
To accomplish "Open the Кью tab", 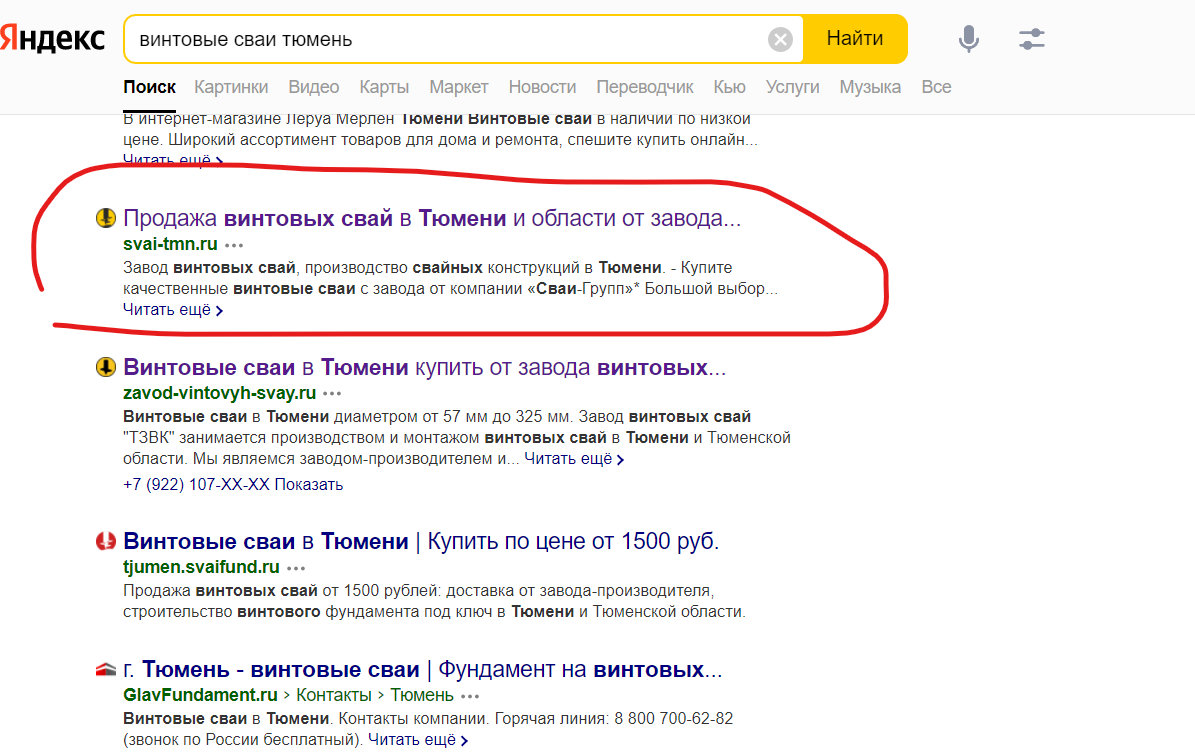I will coord(729,87).
